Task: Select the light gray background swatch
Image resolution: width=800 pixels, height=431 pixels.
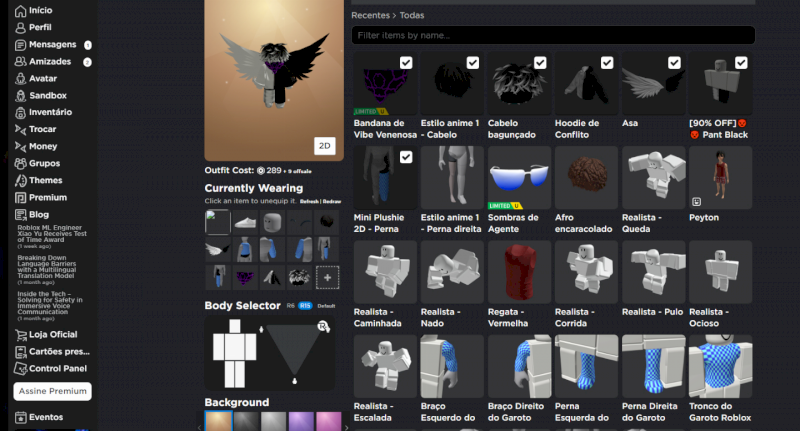Action: point(273,421)
